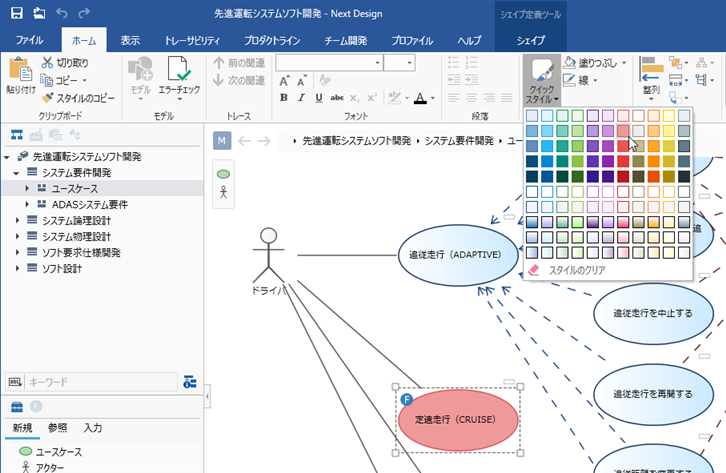Switch to the 参照 tab in lower panel
This screenshot has height=473, width=726.
58,428
